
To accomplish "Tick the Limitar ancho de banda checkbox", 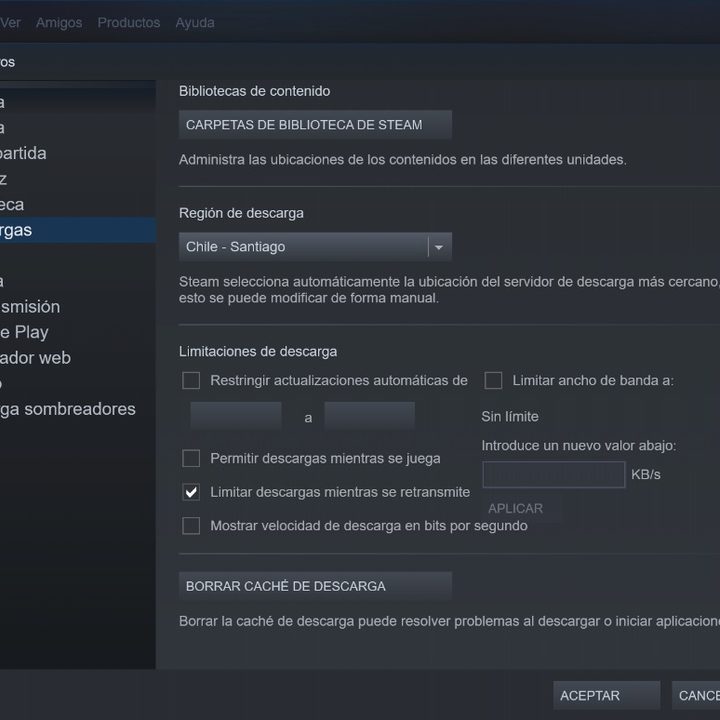I will [493, 380].
